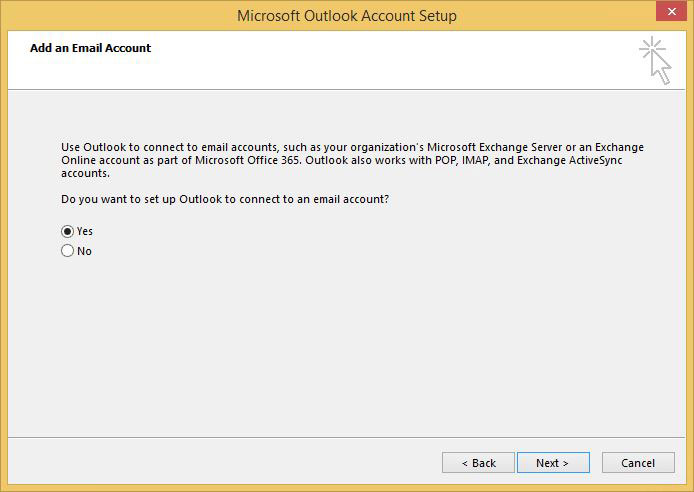This screenshot has height=492, width=694.
Task: Return to previous page with Back
Action: click(478, 462)
